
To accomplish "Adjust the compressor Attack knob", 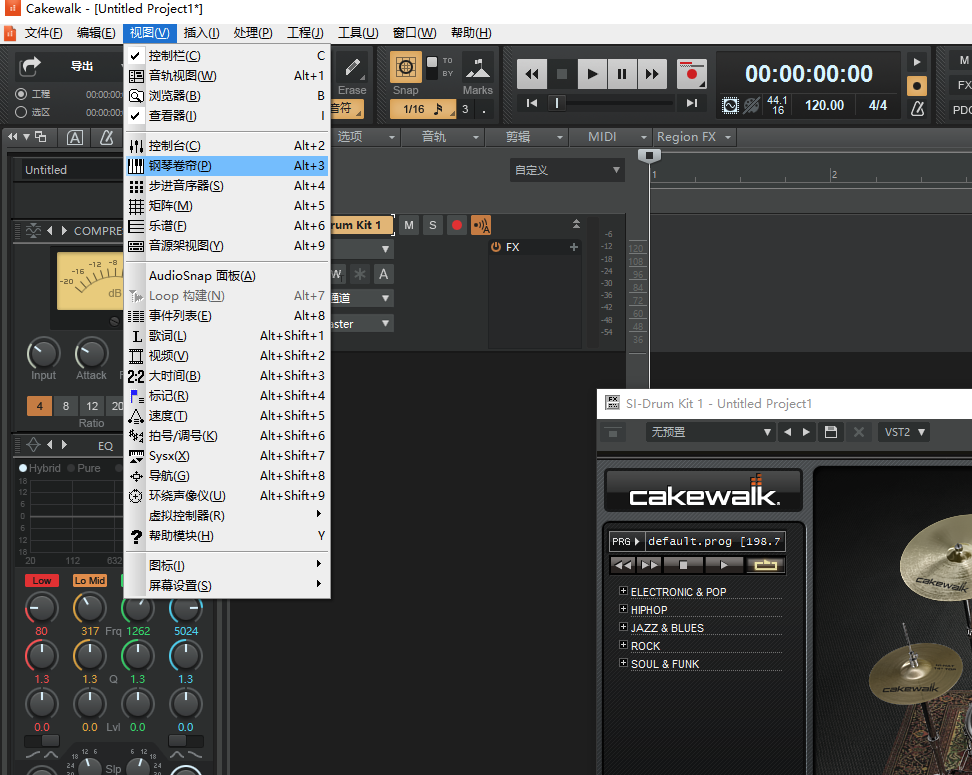I will [x=92, y=354].
